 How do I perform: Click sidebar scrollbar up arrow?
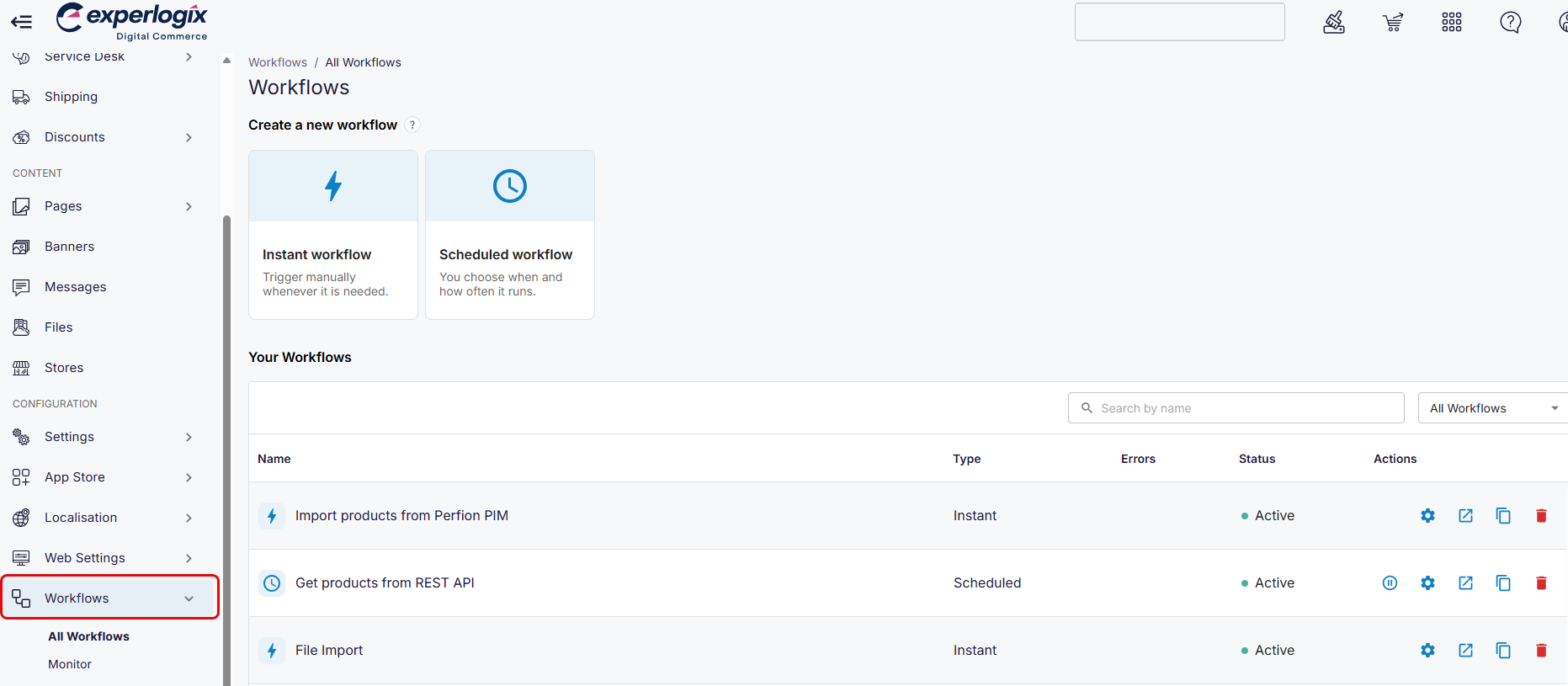tap(226, 61)
